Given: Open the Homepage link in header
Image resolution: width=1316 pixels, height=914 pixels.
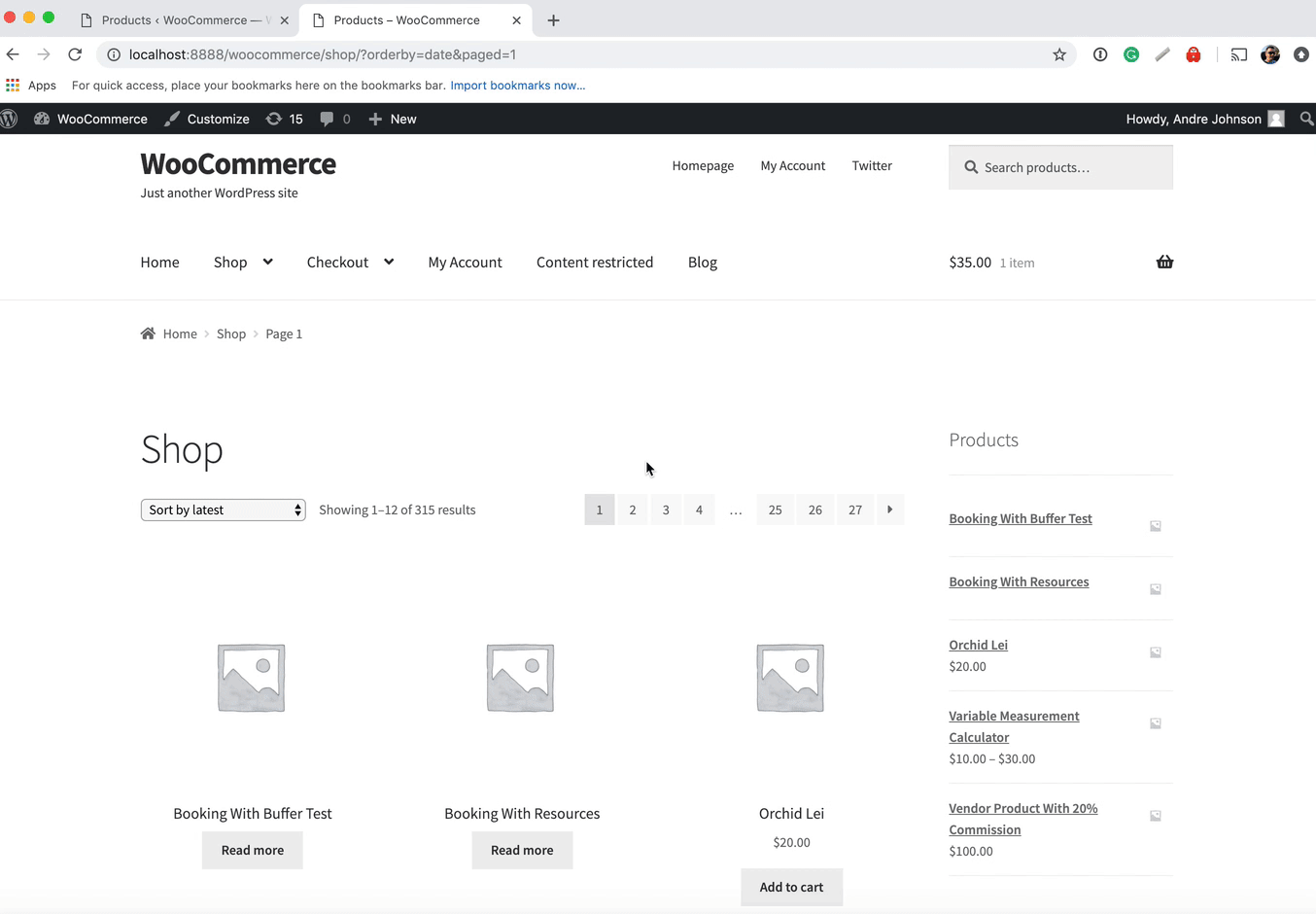Looking at the screenshot, I should [703, 165].
